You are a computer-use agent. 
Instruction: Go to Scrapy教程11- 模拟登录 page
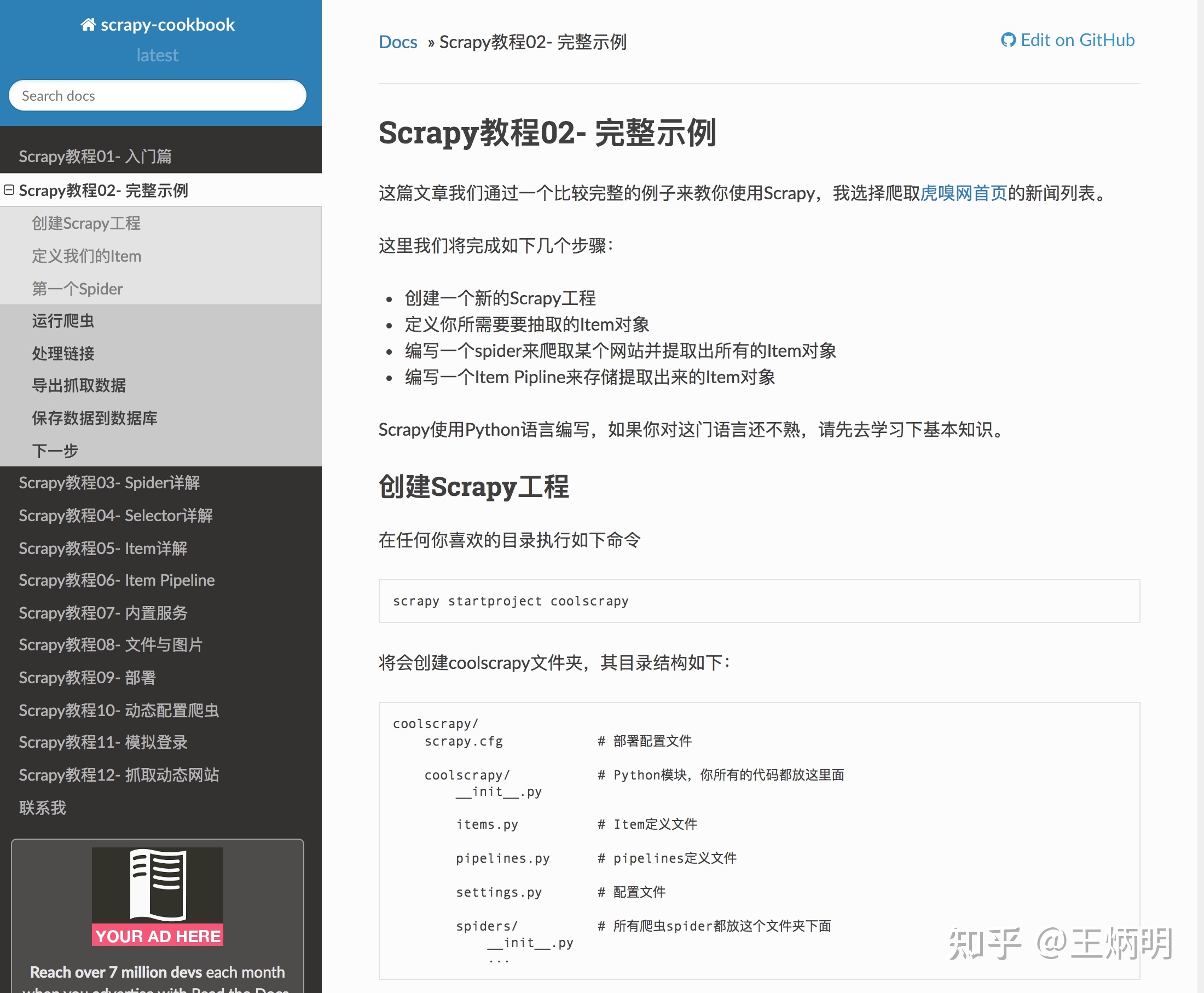pos(103,742)
